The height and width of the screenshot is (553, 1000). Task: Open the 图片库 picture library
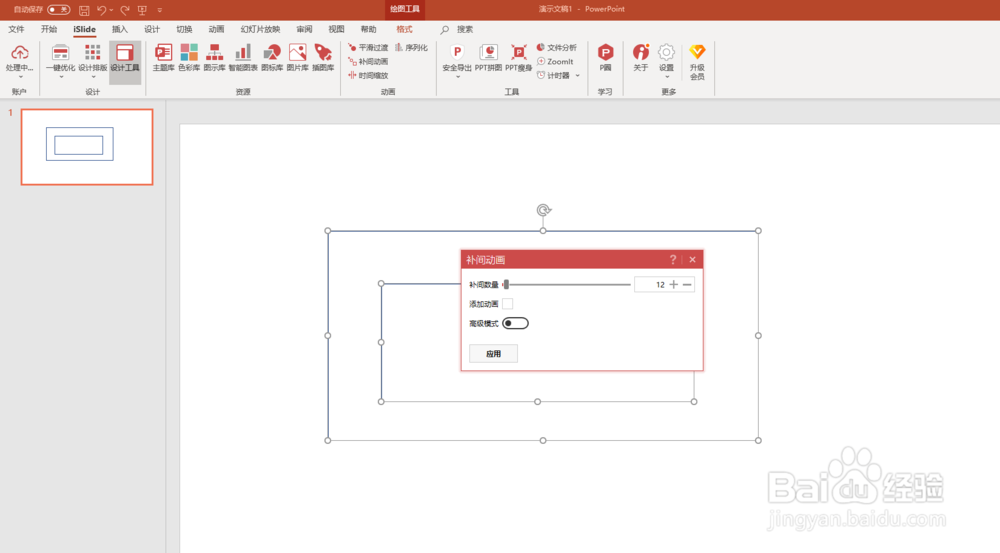(297, 57)
